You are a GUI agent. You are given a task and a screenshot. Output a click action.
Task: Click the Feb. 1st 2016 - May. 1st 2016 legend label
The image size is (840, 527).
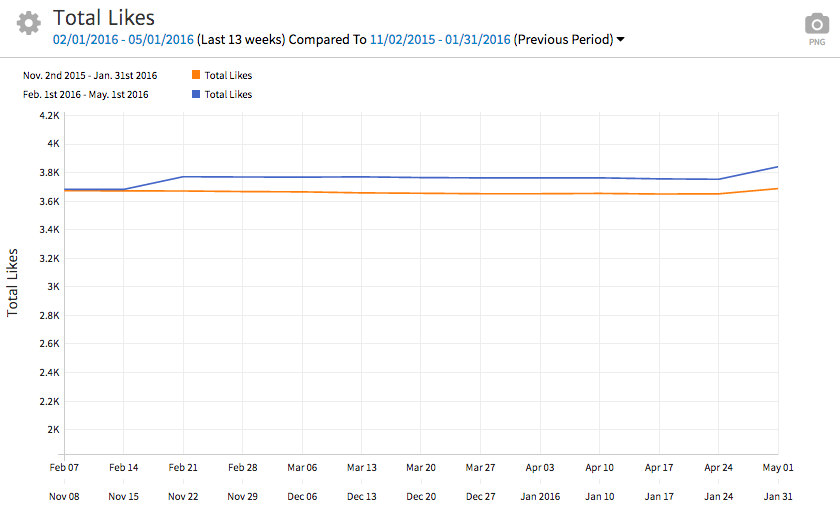pyautogui.click(x=86, y=94)
